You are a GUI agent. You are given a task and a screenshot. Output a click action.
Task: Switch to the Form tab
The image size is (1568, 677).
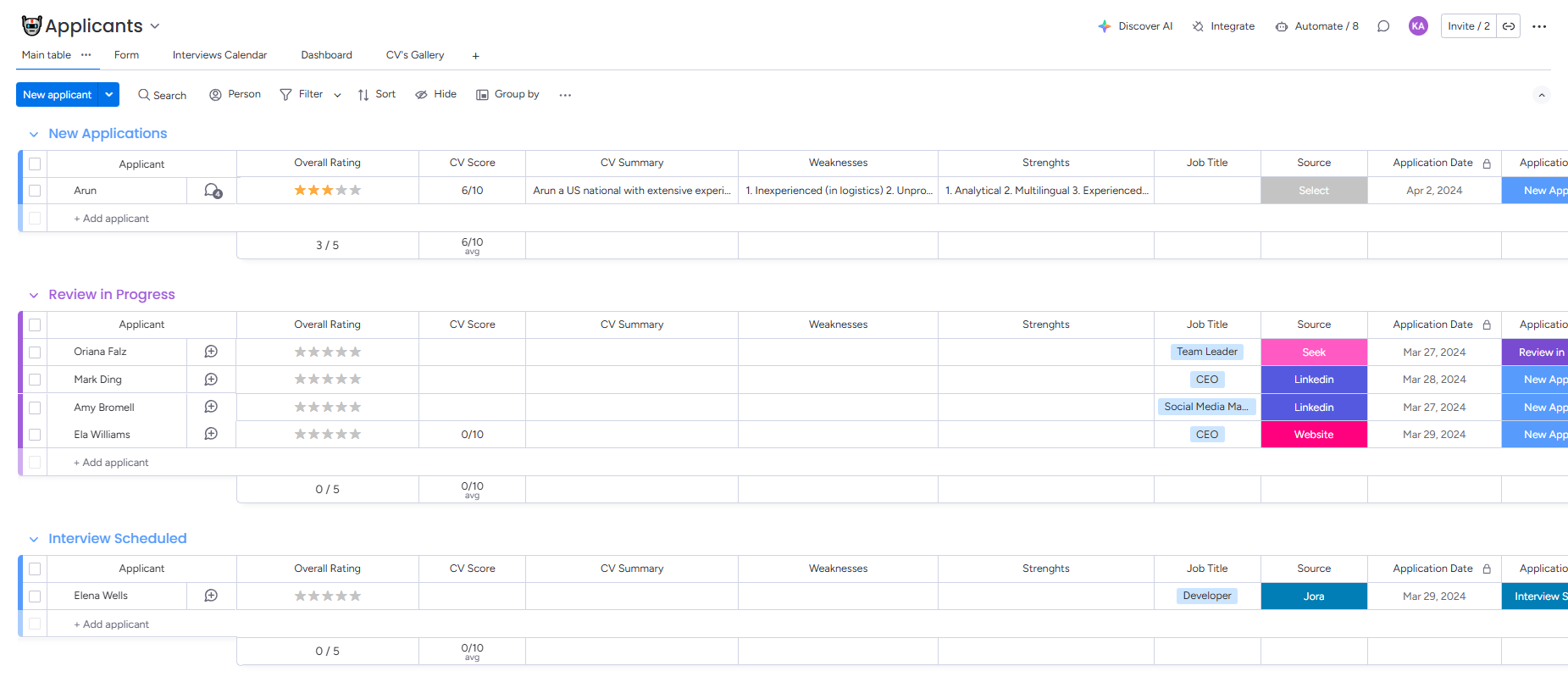click(x=126, y=55)
